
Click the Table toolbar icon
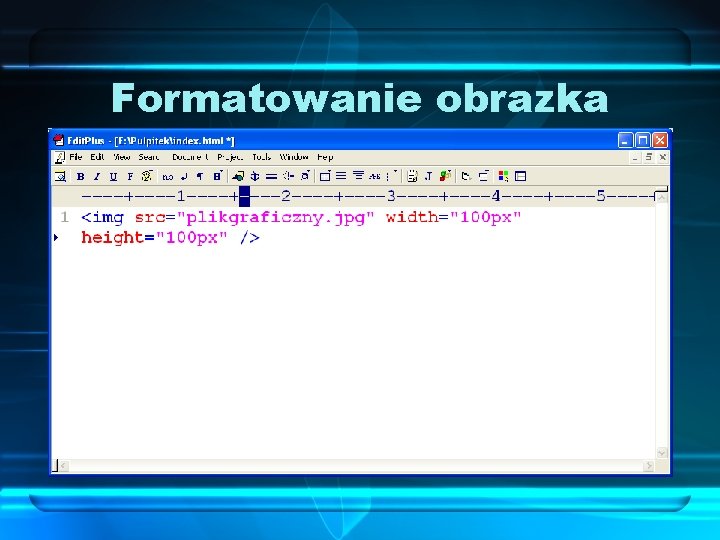coord(325,176)
